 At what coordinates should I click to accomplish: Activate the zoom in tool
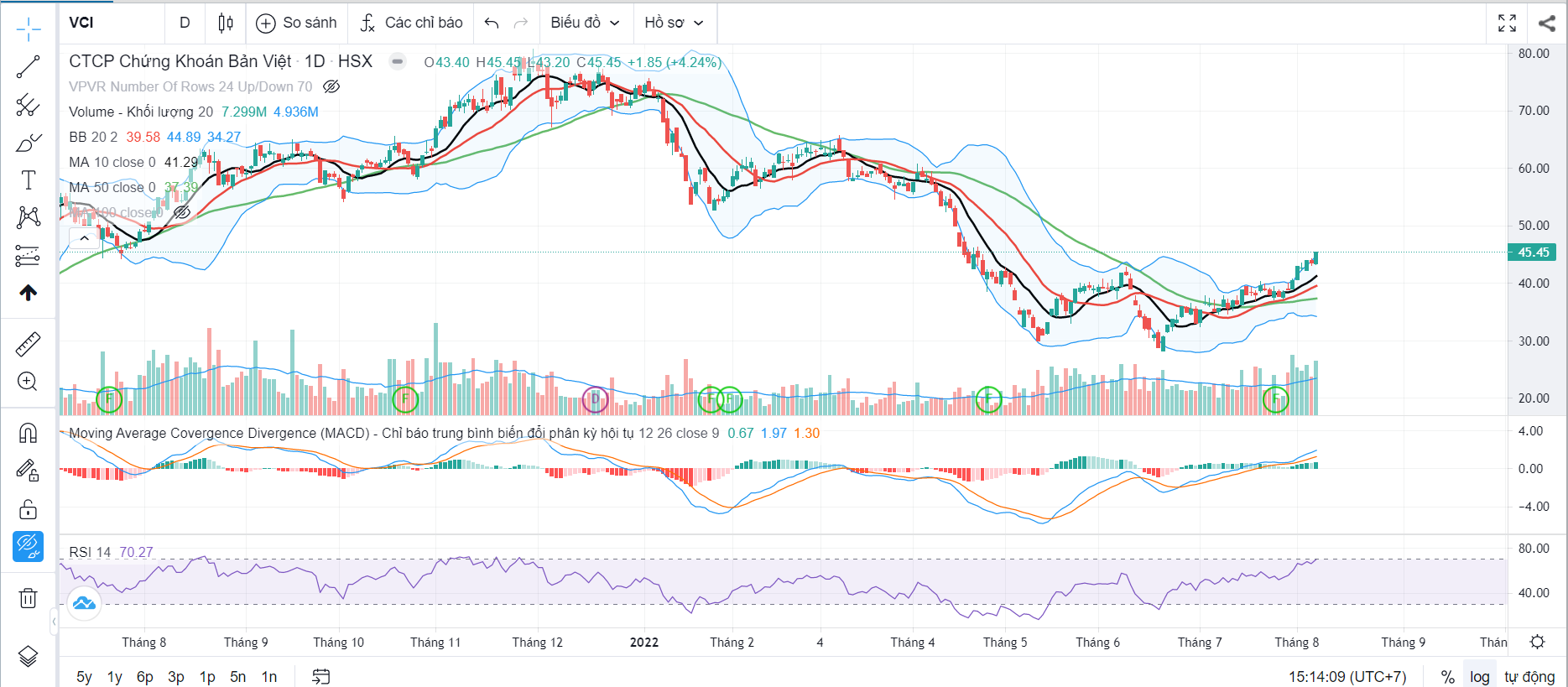point(28,382)
